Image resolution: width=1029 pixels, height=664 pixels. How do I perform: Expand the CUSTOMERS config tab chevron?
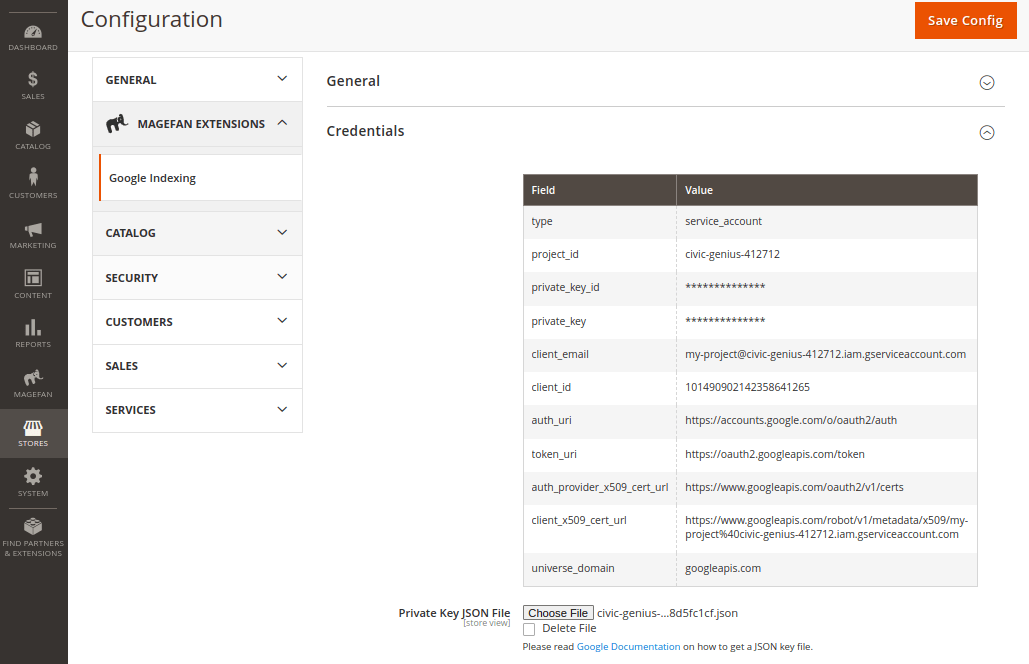click(x=282, y=321)
